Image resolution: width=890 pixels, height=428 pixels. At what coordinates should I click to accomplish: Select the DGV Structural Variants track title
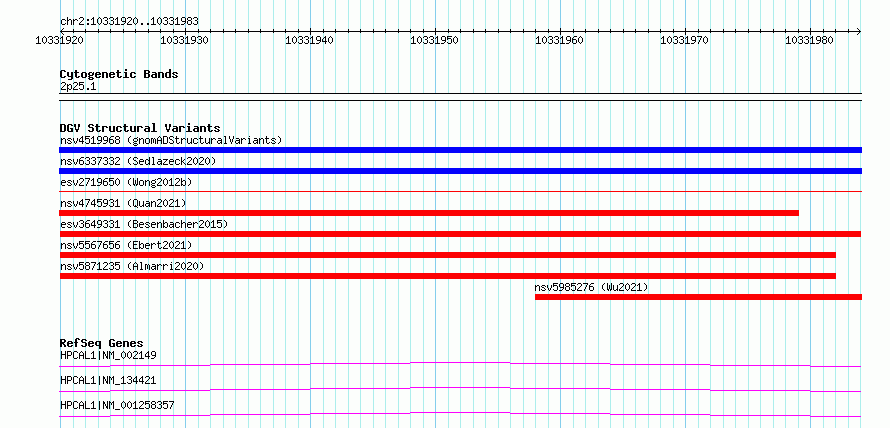(x=140, y=128)
